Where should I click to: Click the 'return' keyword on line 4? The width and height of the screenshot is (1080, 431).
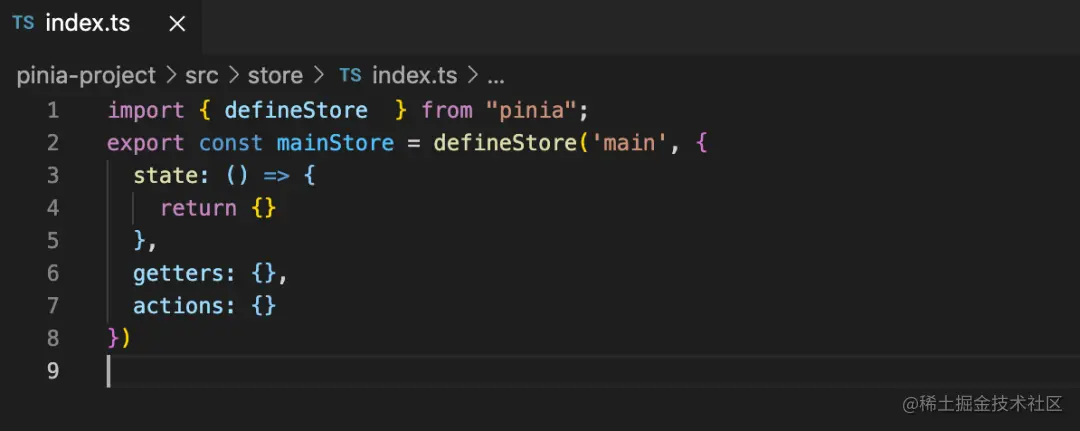tap(198, 209)
